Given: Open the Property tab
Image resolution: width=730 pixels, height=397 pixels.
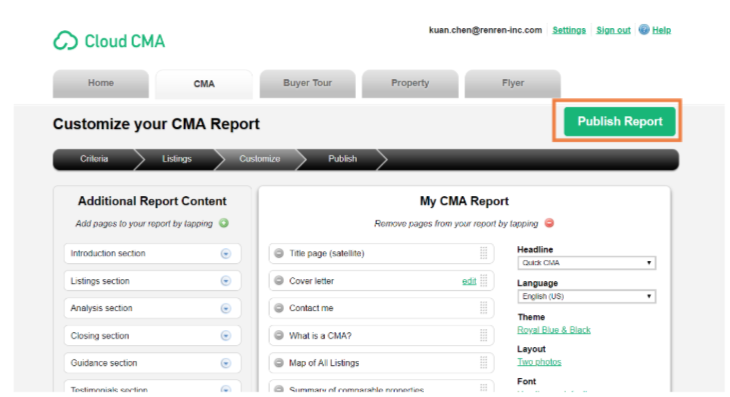Looking at the screenshot, I should click(410, 83).
